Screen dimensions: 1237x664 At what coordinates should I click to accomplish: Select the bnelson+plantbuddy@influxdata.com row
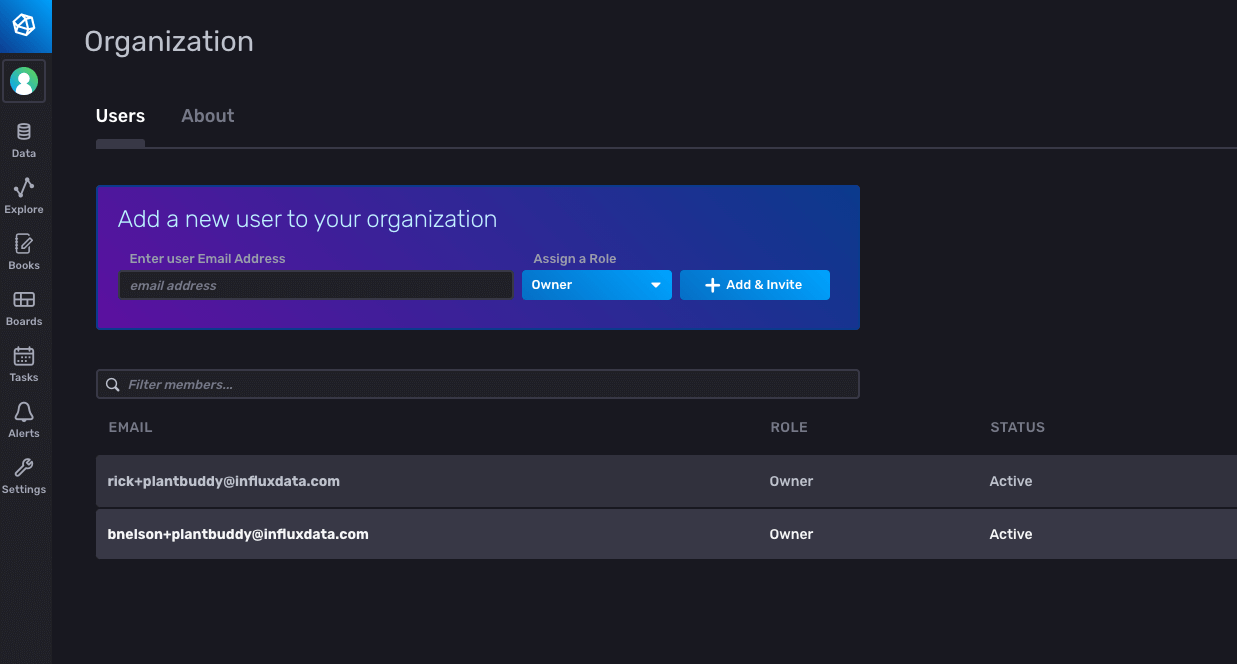point(237,534)
